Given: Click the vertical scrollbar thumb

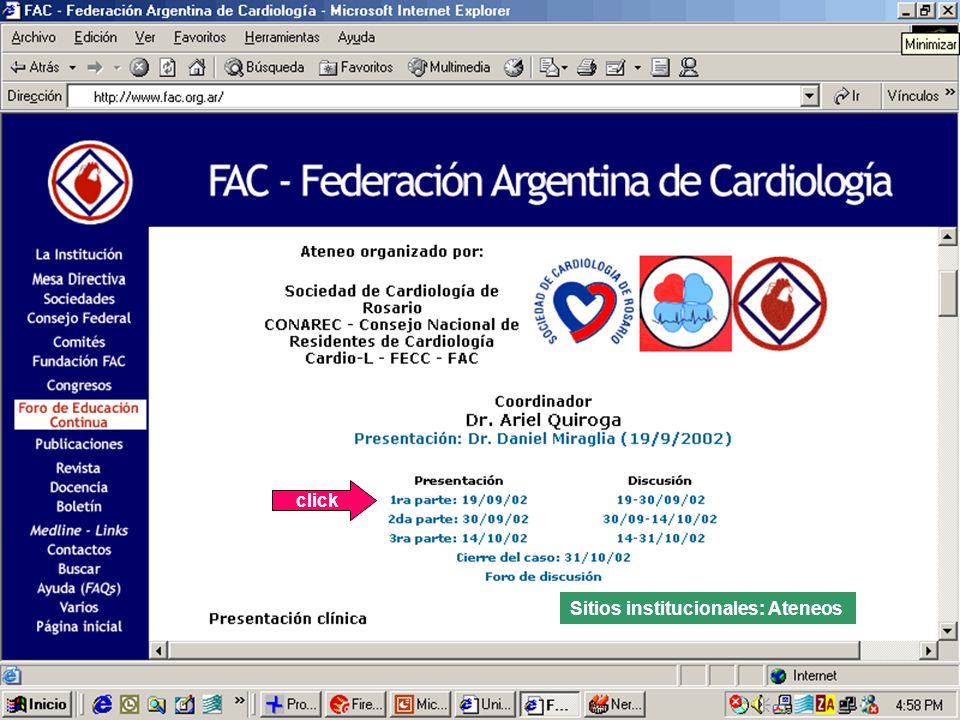Looking at the screenshot, I should click(947, 292).
